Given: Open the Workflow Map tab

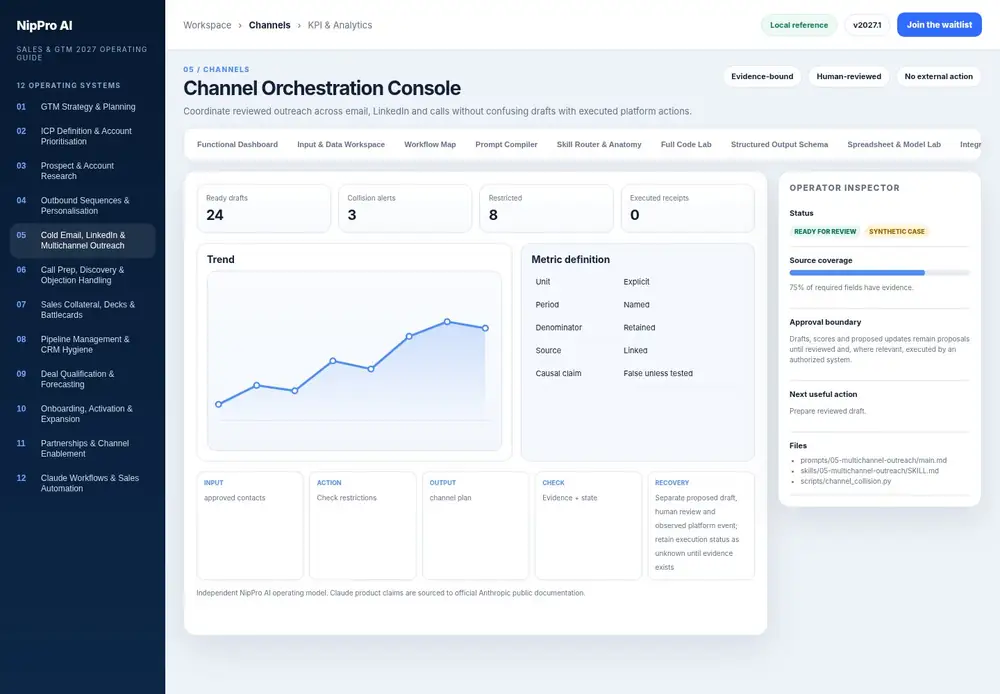Looking at the screenshot, I should 430,144.
